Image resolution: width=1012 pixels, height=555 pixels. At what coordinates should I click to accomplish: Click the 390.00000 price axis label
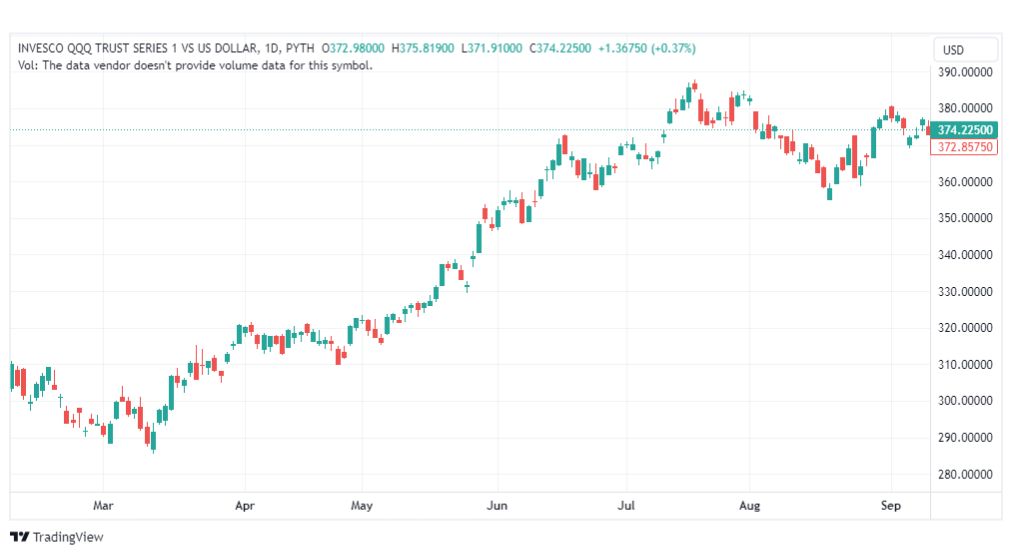tap(965, 72)
